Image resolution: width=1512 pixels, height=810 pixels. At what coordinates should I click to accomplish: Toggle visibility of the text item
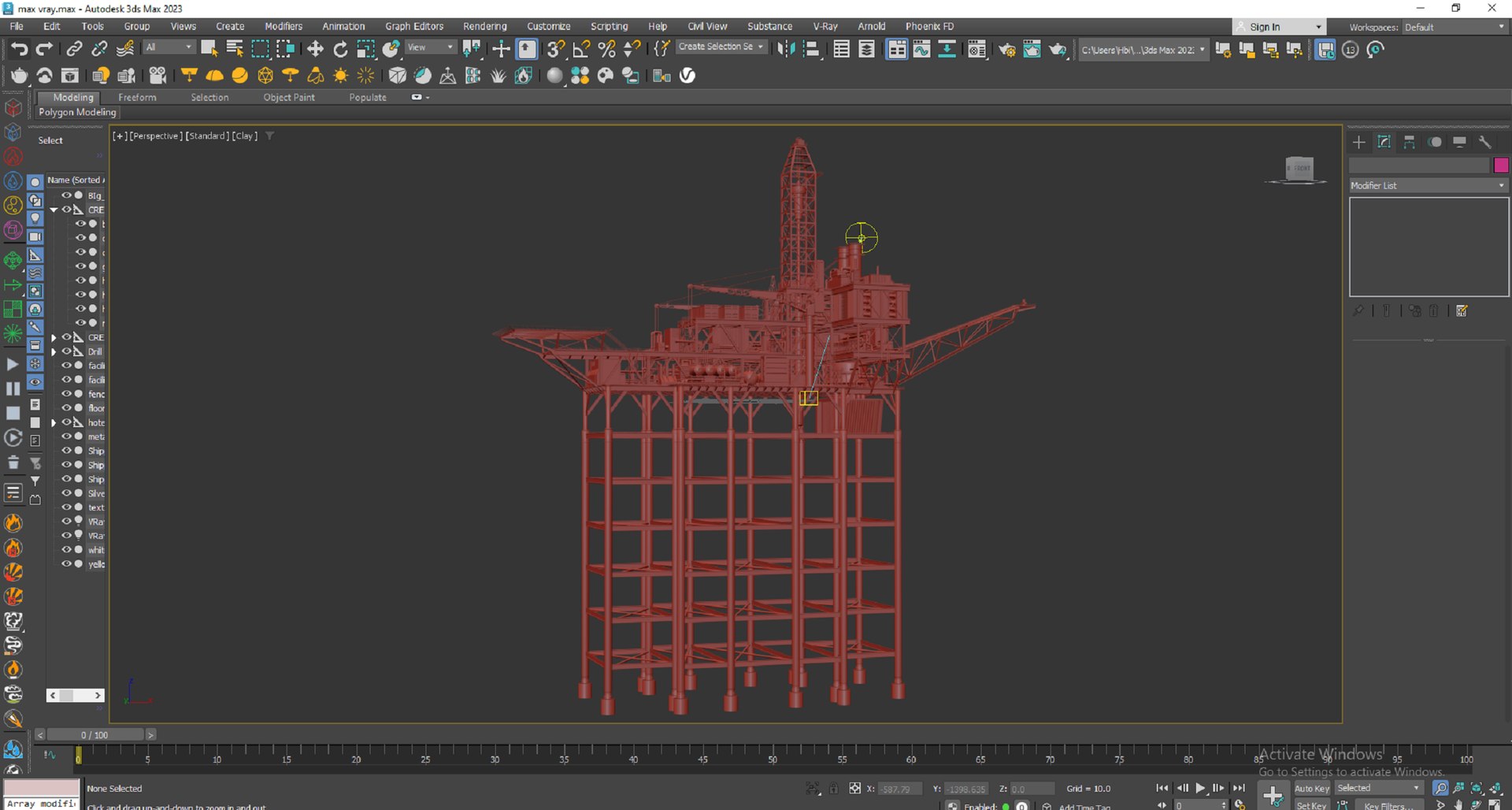(67, 507)
